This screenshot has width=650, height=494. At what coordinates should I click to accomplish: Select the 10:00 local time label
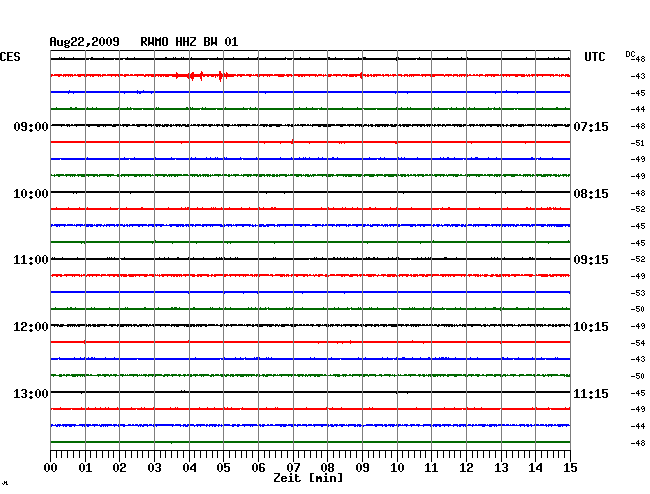pos(31,194)
